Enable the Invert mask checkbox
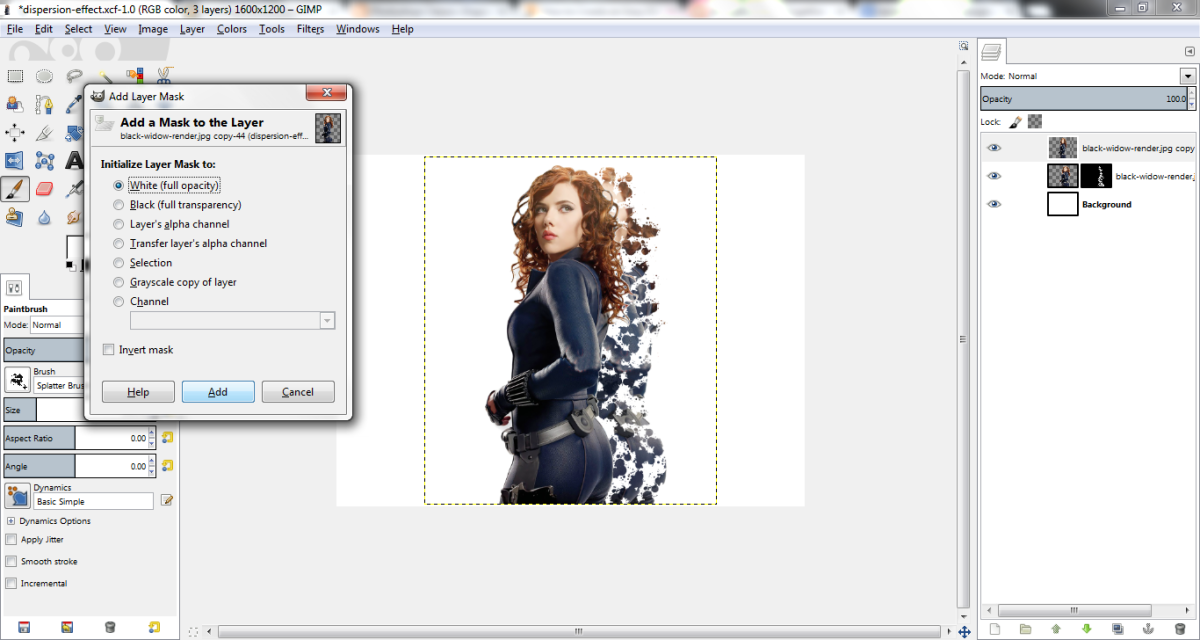Image resolution: width=1200 pixels, height=640 pixels. [x=108, y=349]
